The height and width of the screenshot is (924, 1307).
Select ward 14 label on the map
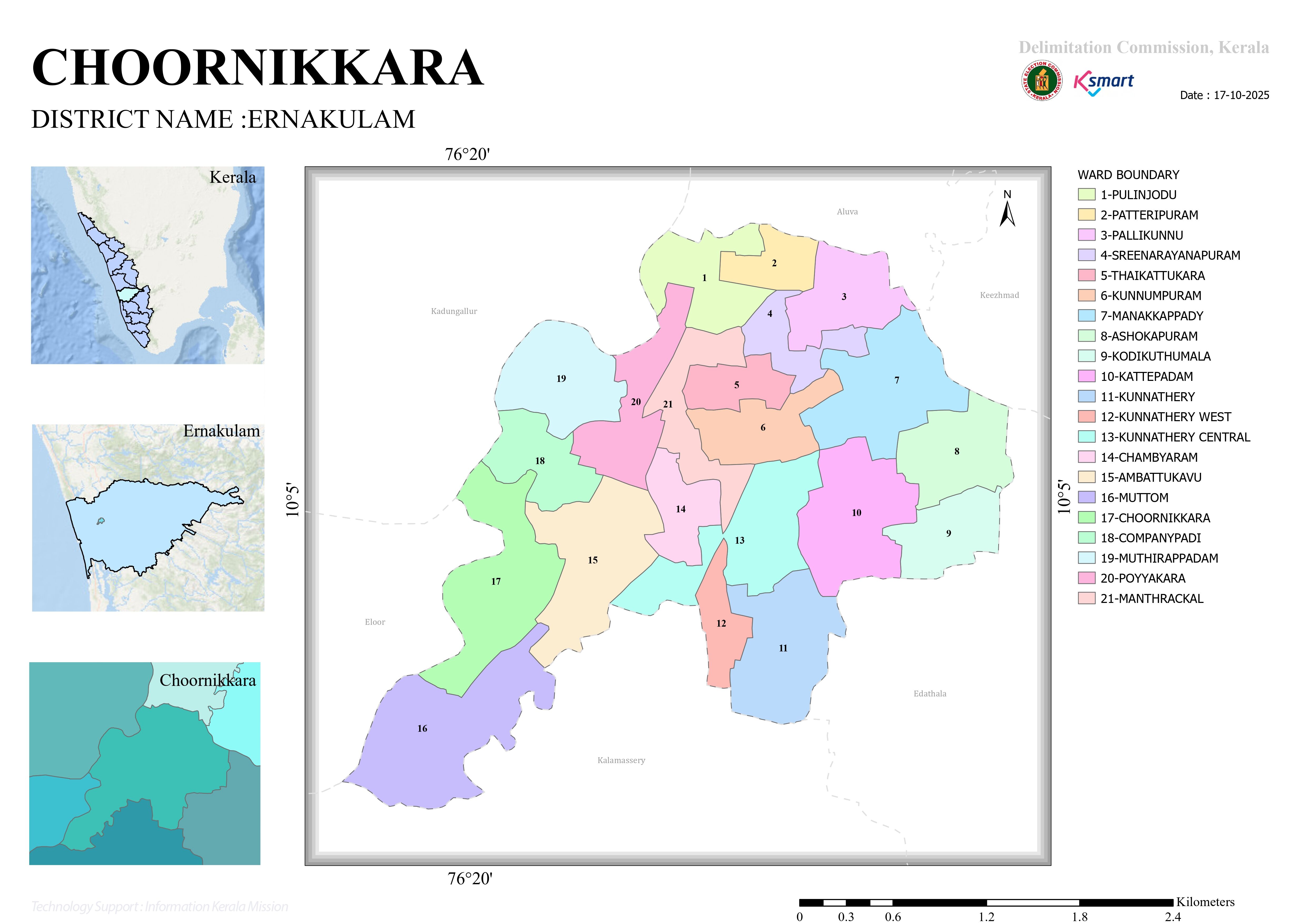[x=681, y=509]
